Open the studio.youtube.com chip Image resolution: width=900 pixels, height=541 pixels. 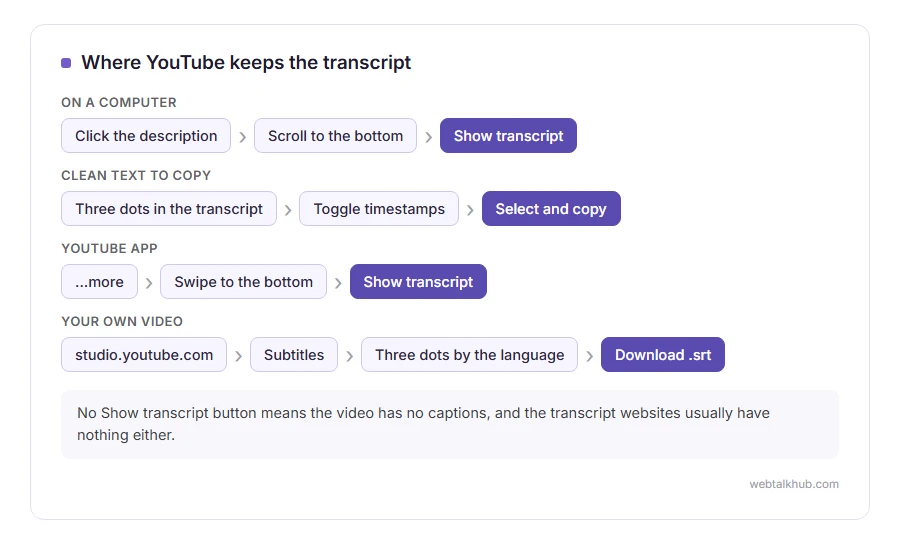pos(144,355)
